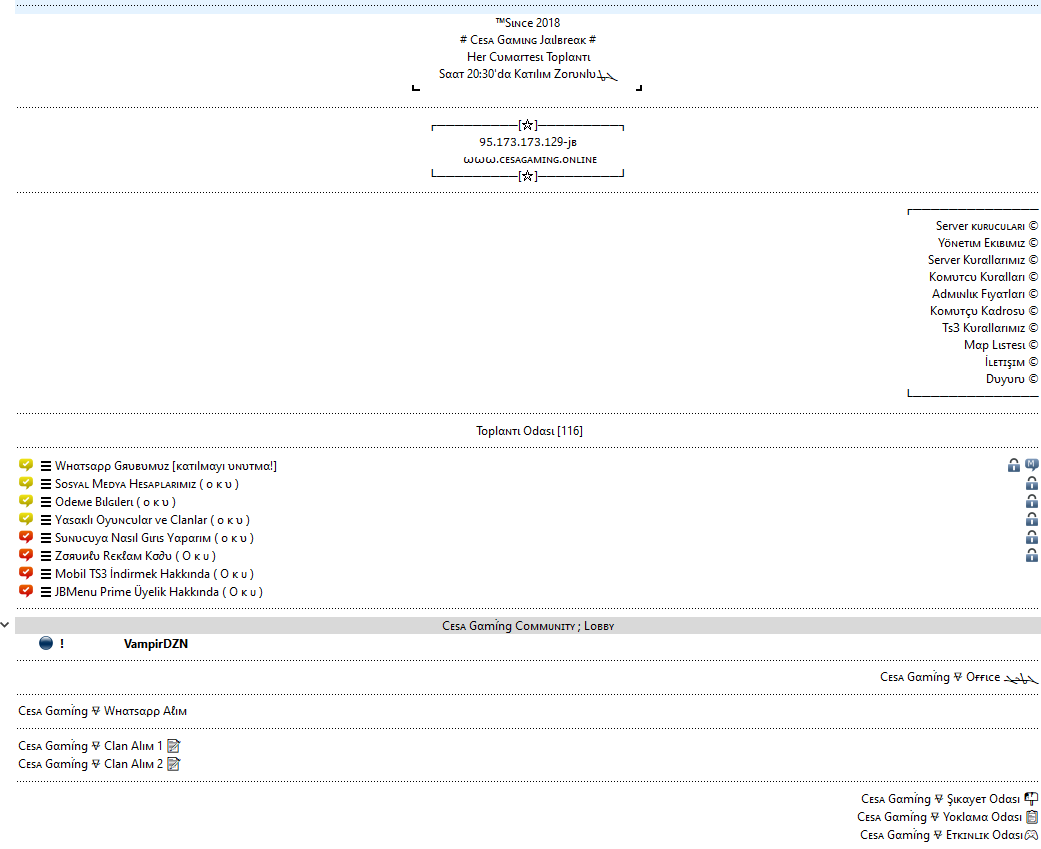
Task: Click yellow chat icon beside Sosyal Medya Hesaplarımız
Action: (26, 483)
